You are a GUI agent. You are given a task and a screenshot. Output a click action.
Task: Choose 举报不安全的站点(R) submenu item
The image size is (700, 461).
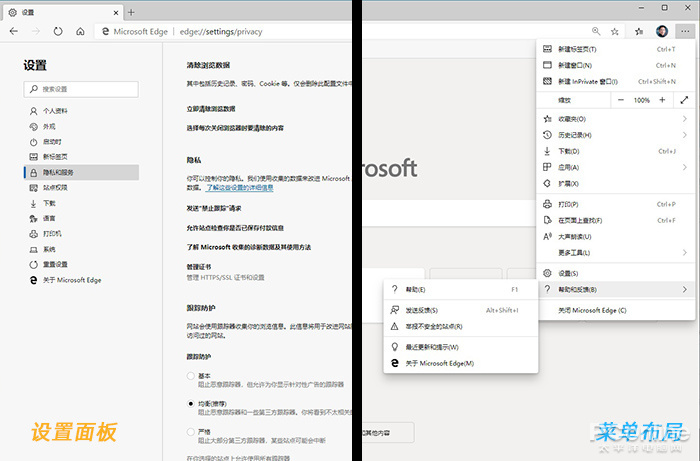pyautogui.click(x=461, y=327)
